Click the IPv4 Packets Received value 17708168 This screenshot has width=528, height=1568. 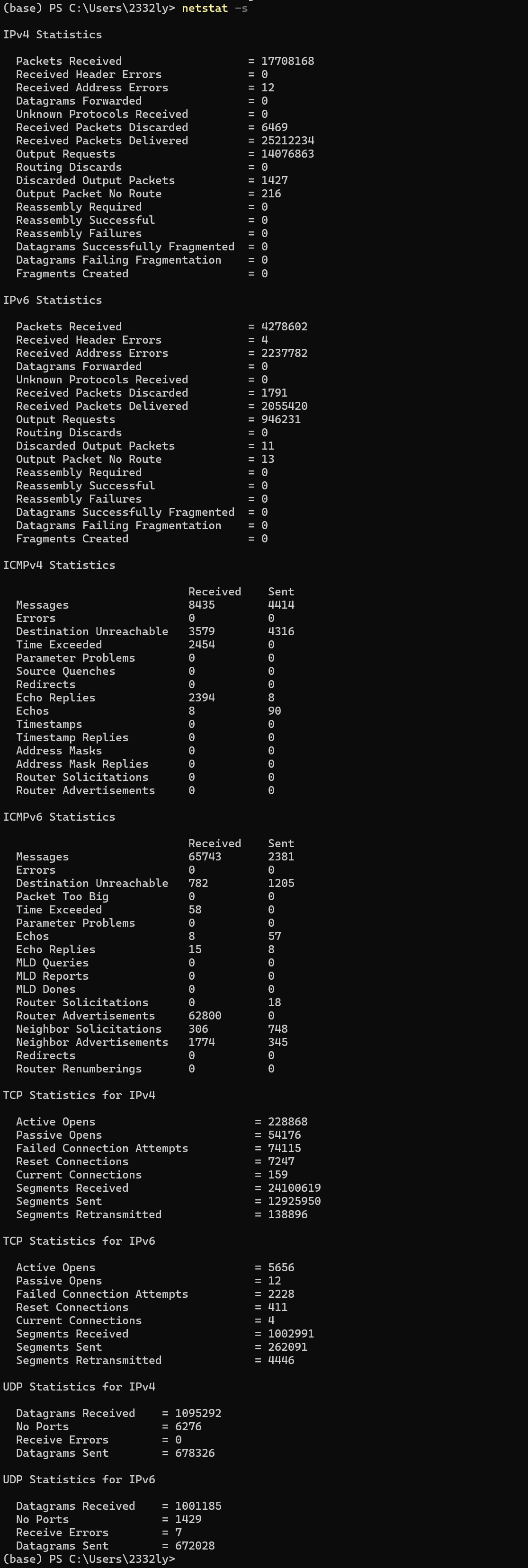point(288,61)
